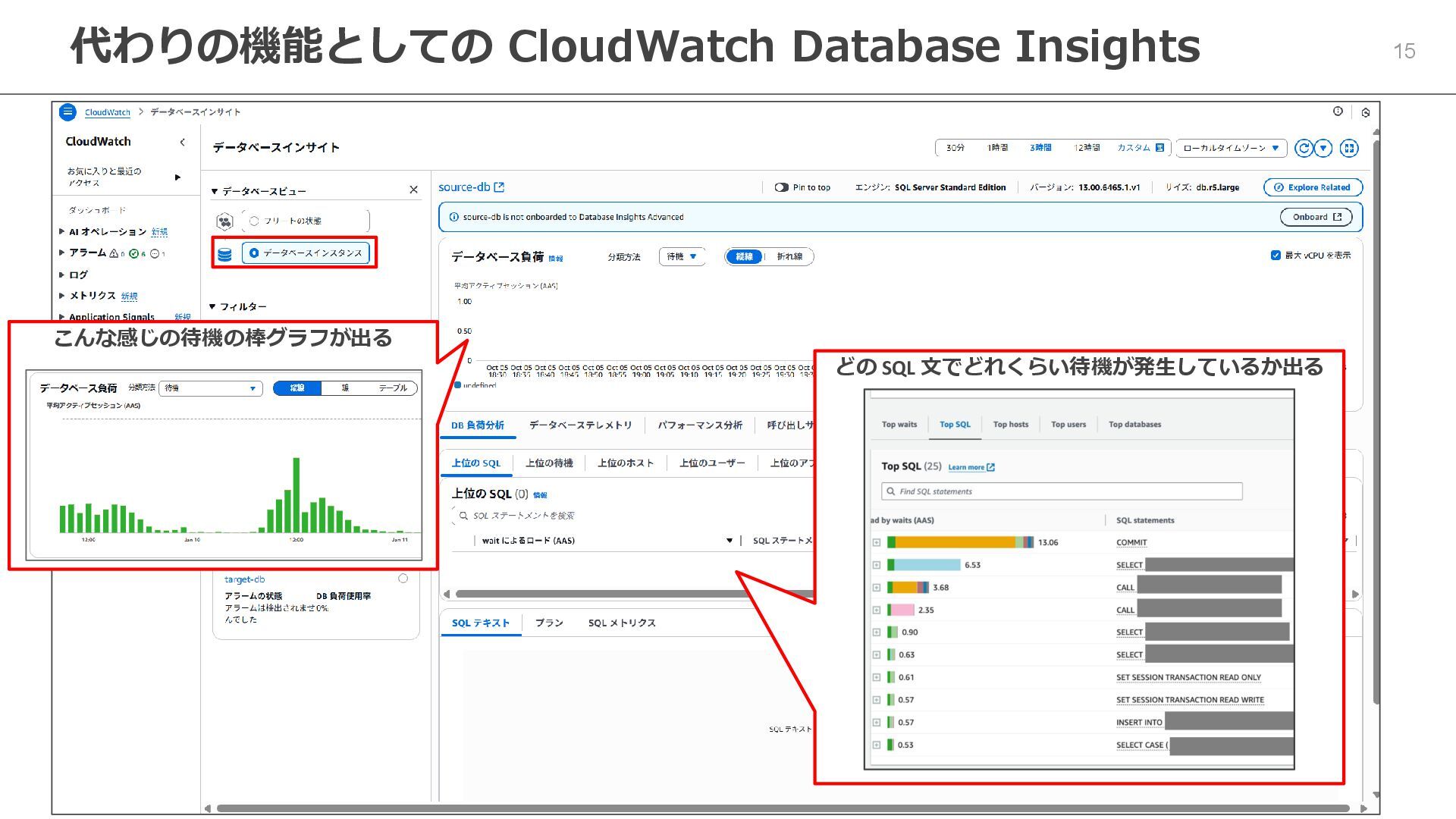Image resolution: width=1456 pixels, height=819 pixels.
Task: Click the SQL statement search field
Action: pyautogui.click(x=523, y=516)
